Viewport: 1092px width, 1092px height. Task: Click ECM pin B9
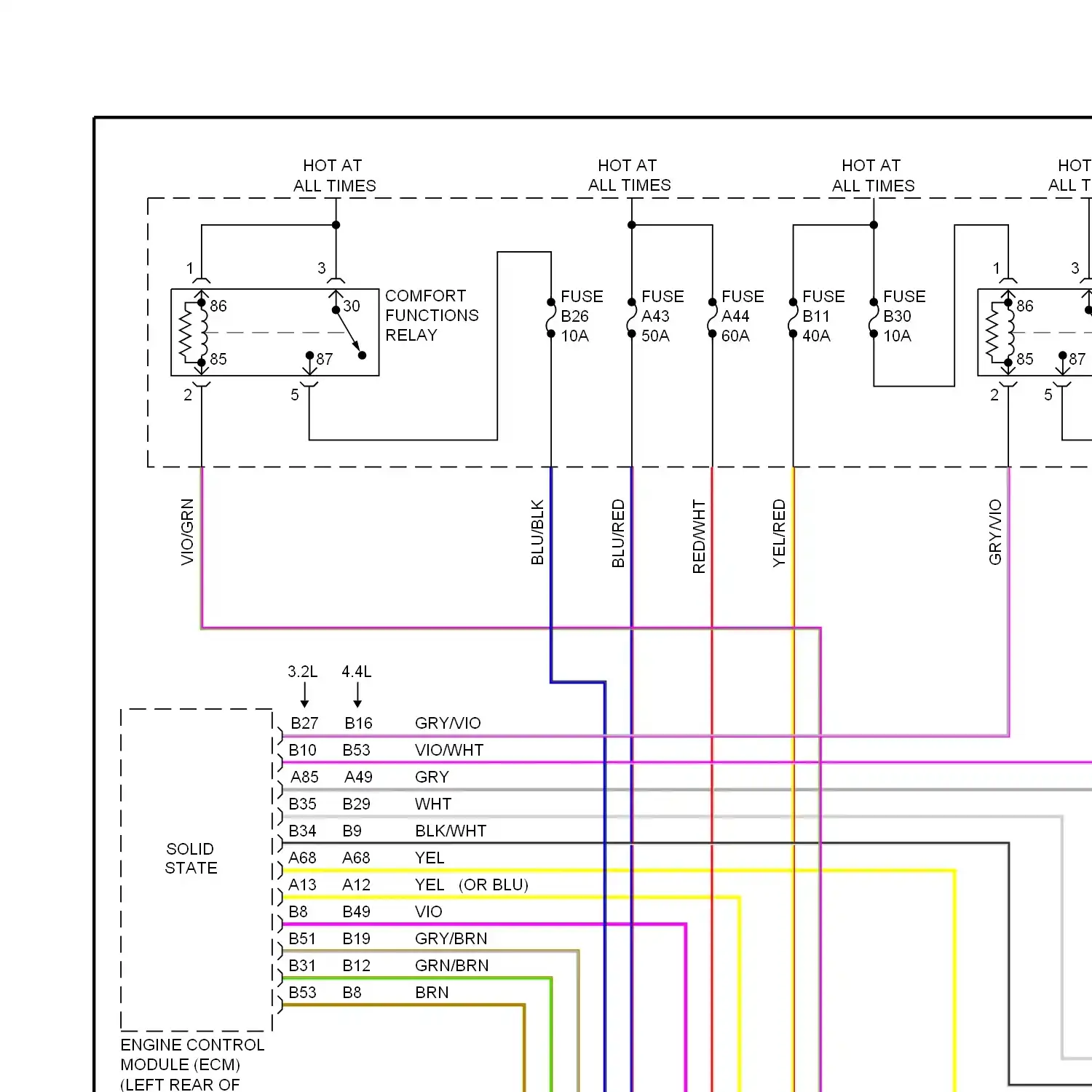coord(352,831)
